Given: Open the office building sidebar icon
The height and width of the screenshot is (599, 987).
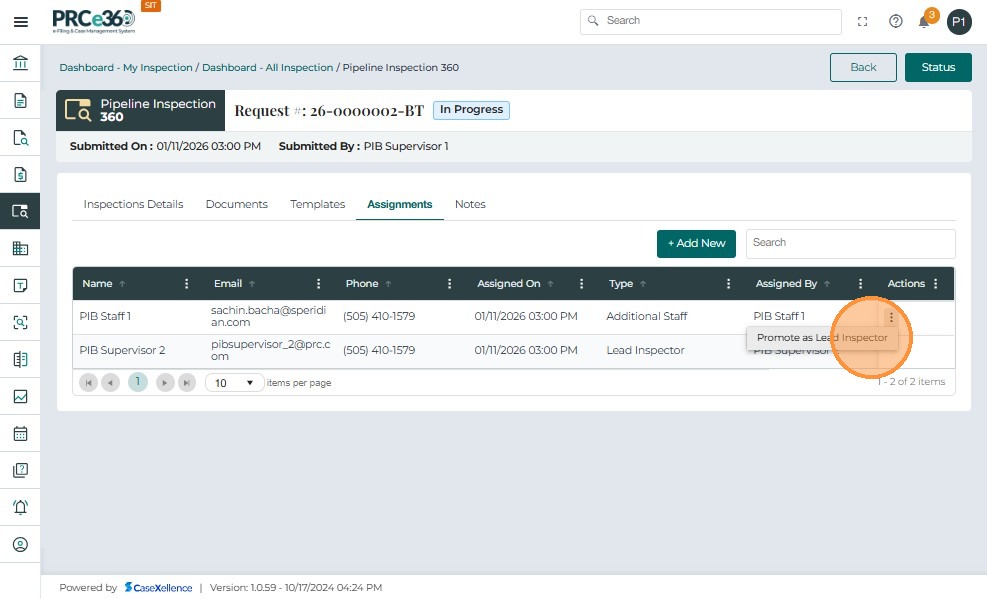Looking at the screenshot, I should click(x=20, y=248).
